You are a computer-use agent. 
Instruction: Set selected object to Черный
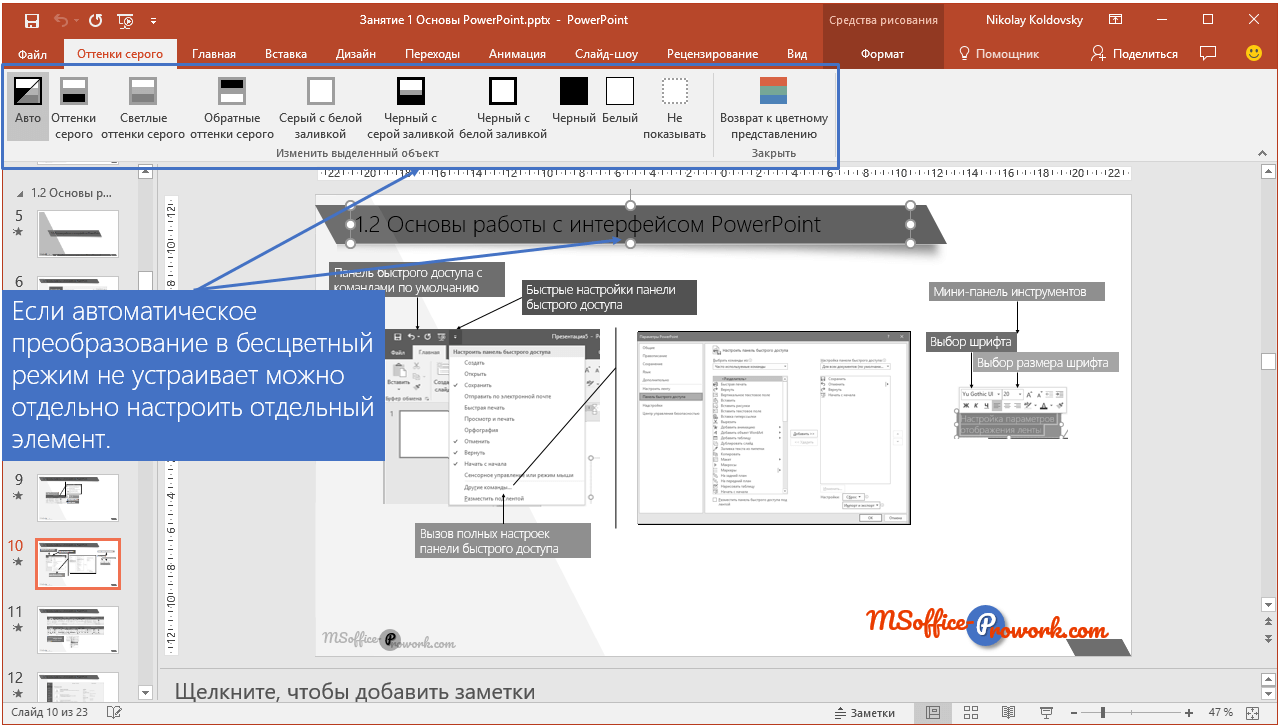[574, 102]
